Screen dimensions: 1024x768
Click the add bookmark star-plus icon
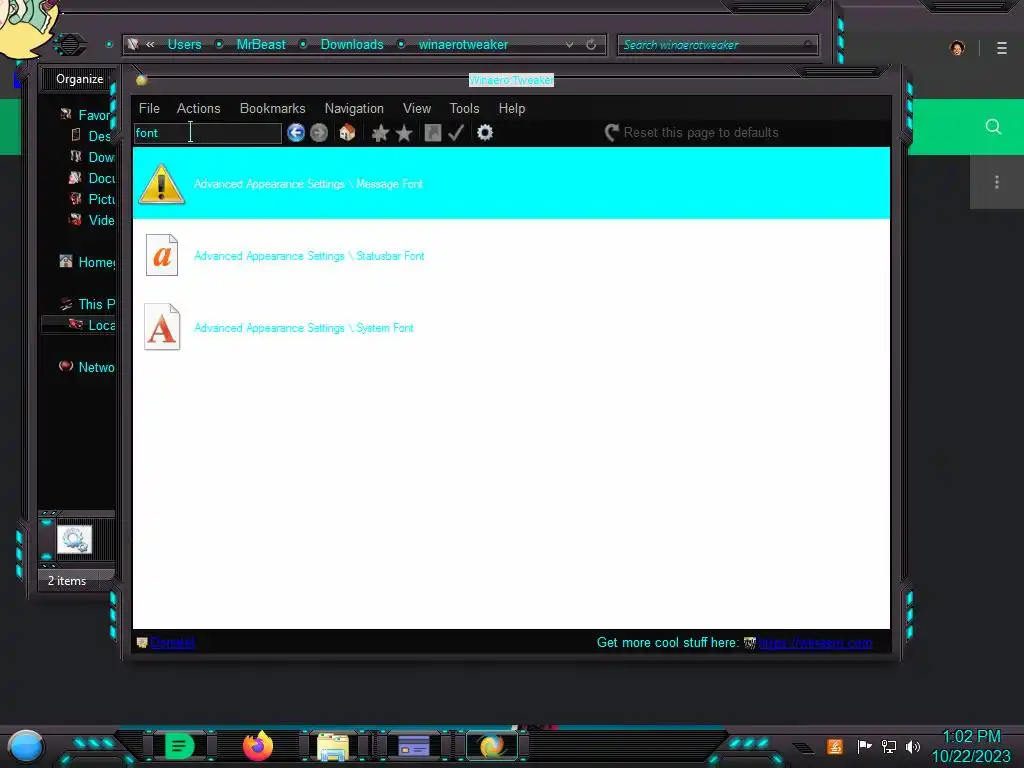[x=380, y=133]
